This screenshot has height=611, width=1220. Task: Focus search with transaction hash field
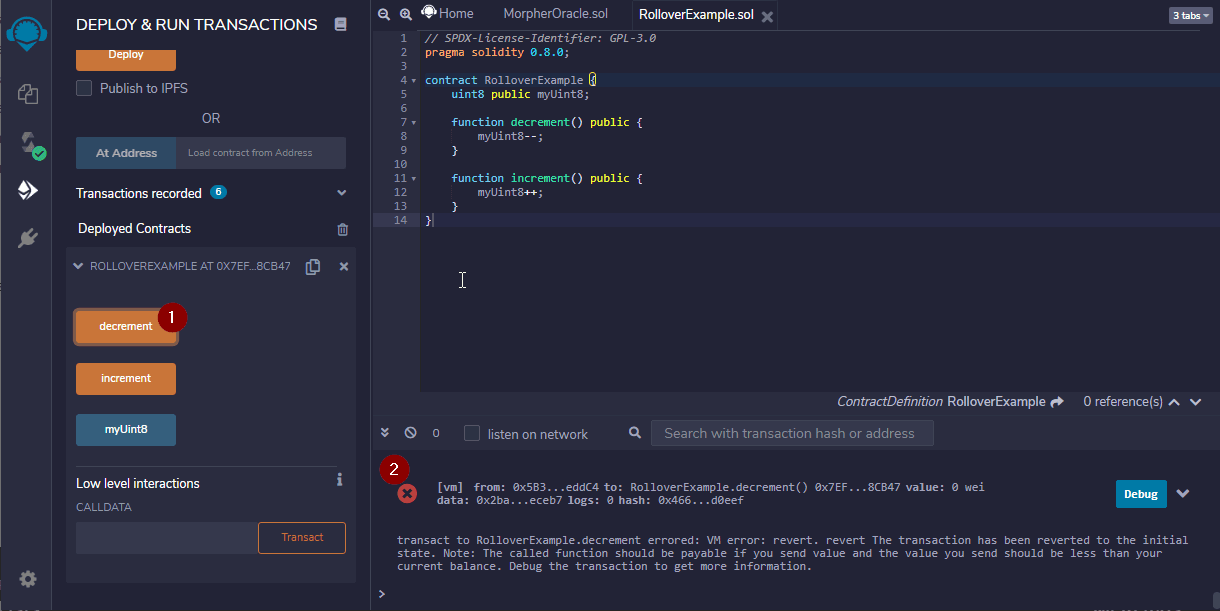point(792,433)
